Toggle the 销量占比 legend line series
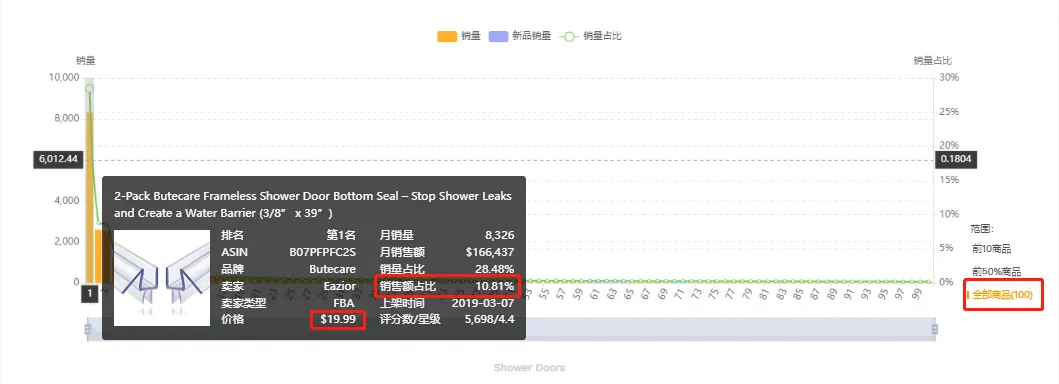The width and height of the screenshot is (1059, 384). click(x=591, y=36)
